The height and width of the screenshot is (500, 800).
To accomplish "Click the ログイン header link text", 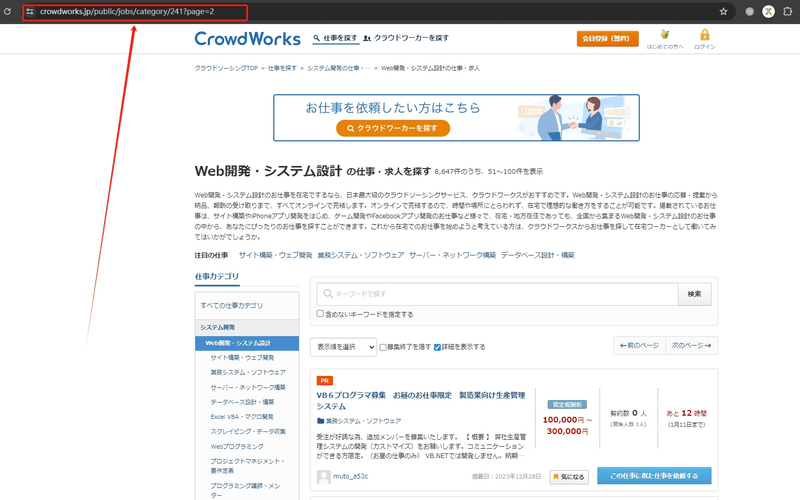I will point(705,47).
